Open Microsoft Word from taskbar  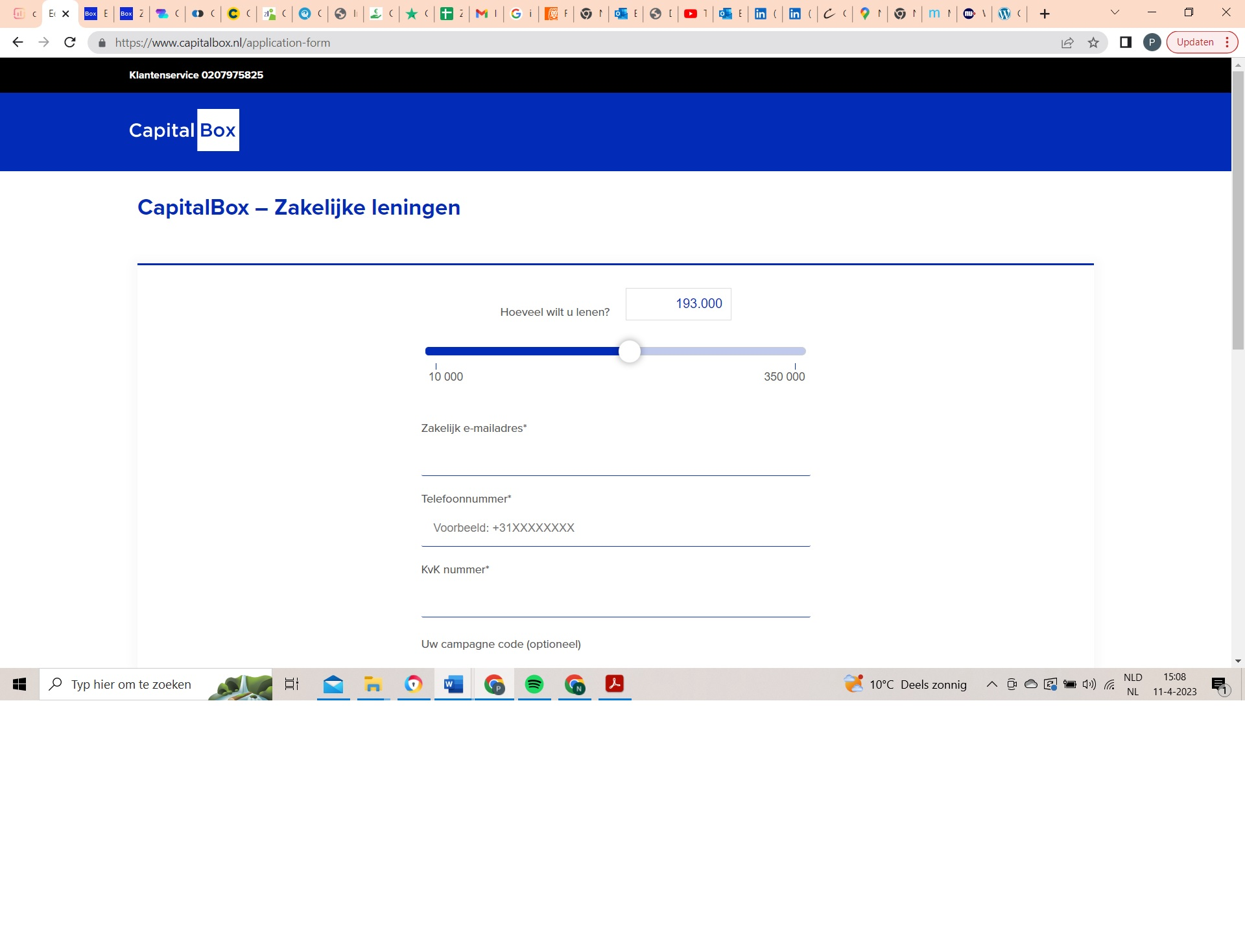pos(453,684)
